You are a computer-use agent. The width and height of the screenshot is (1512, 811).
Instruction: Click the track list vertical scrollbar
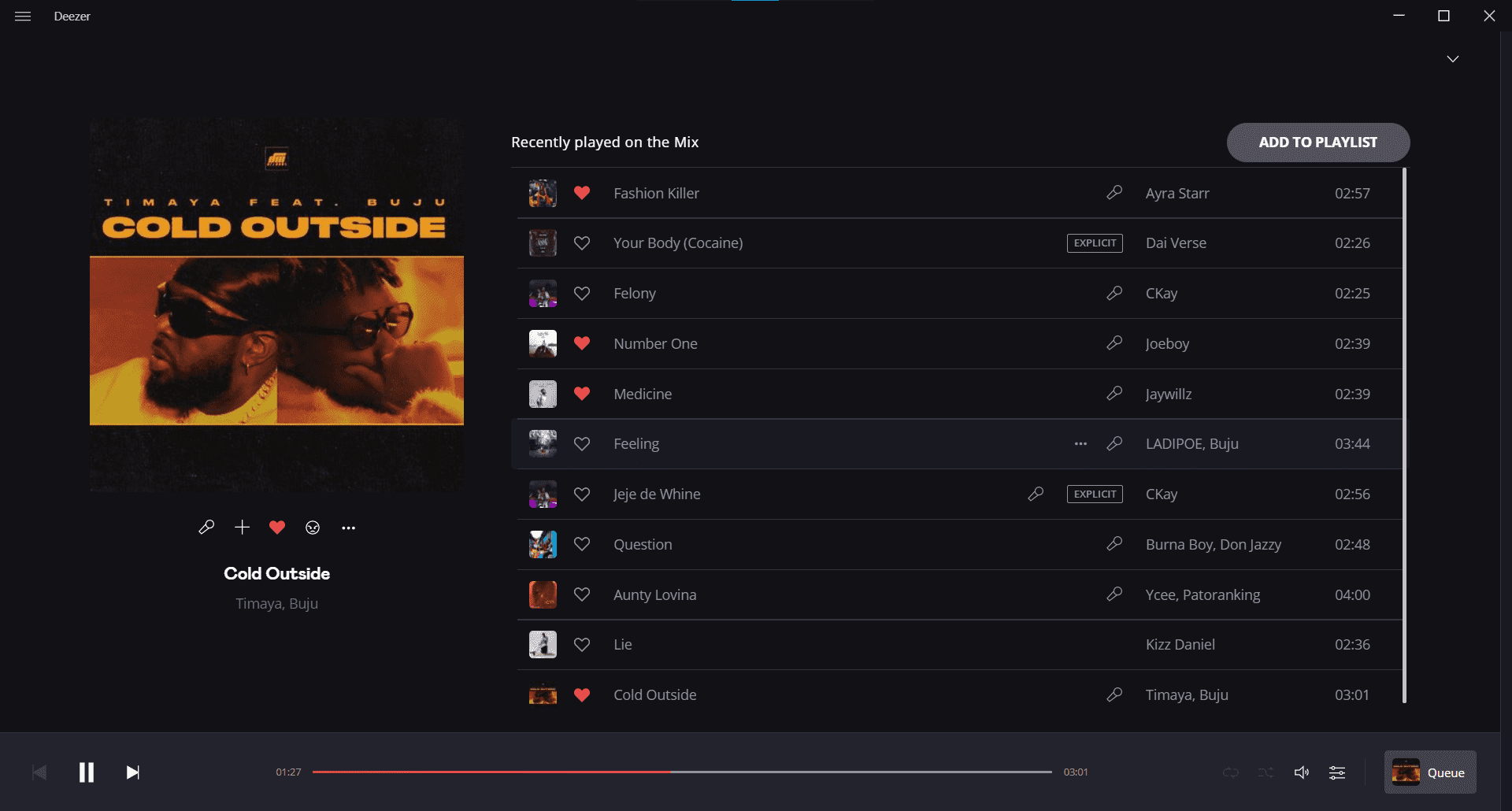point(1404,435)
